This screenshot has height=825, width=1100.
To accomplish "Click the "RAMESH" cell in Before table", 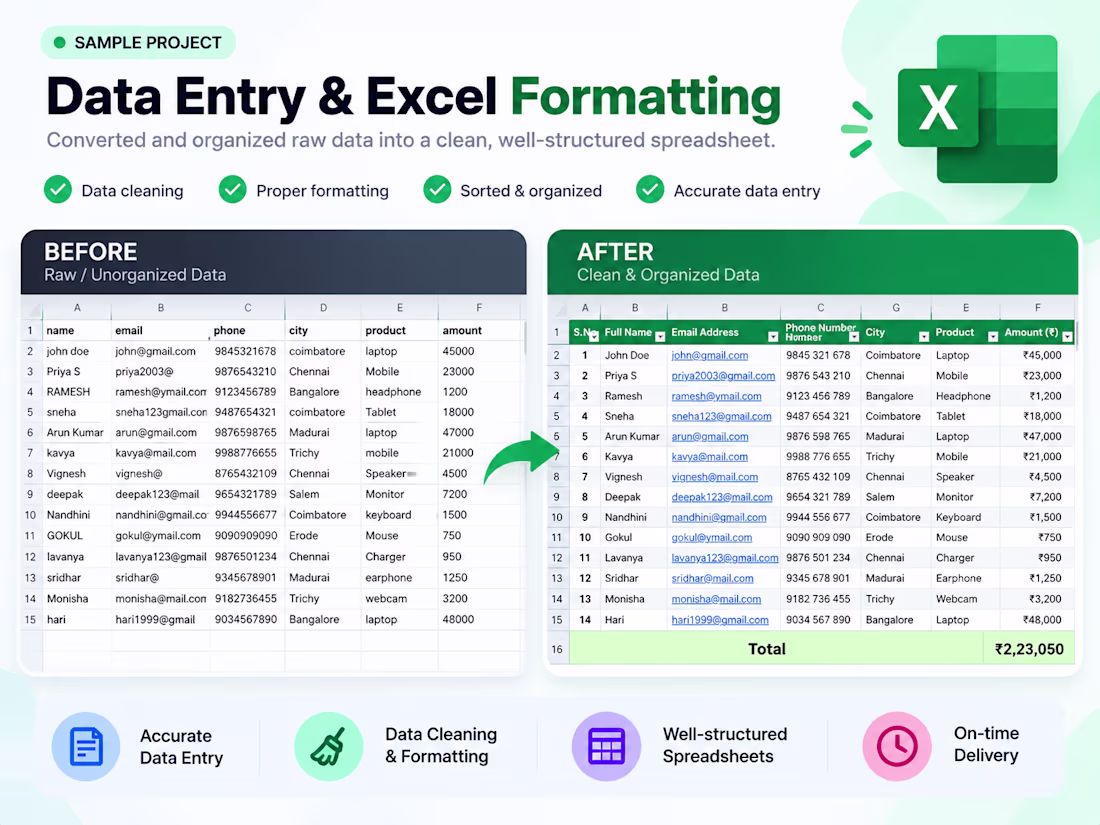I will tap(76, 391).
